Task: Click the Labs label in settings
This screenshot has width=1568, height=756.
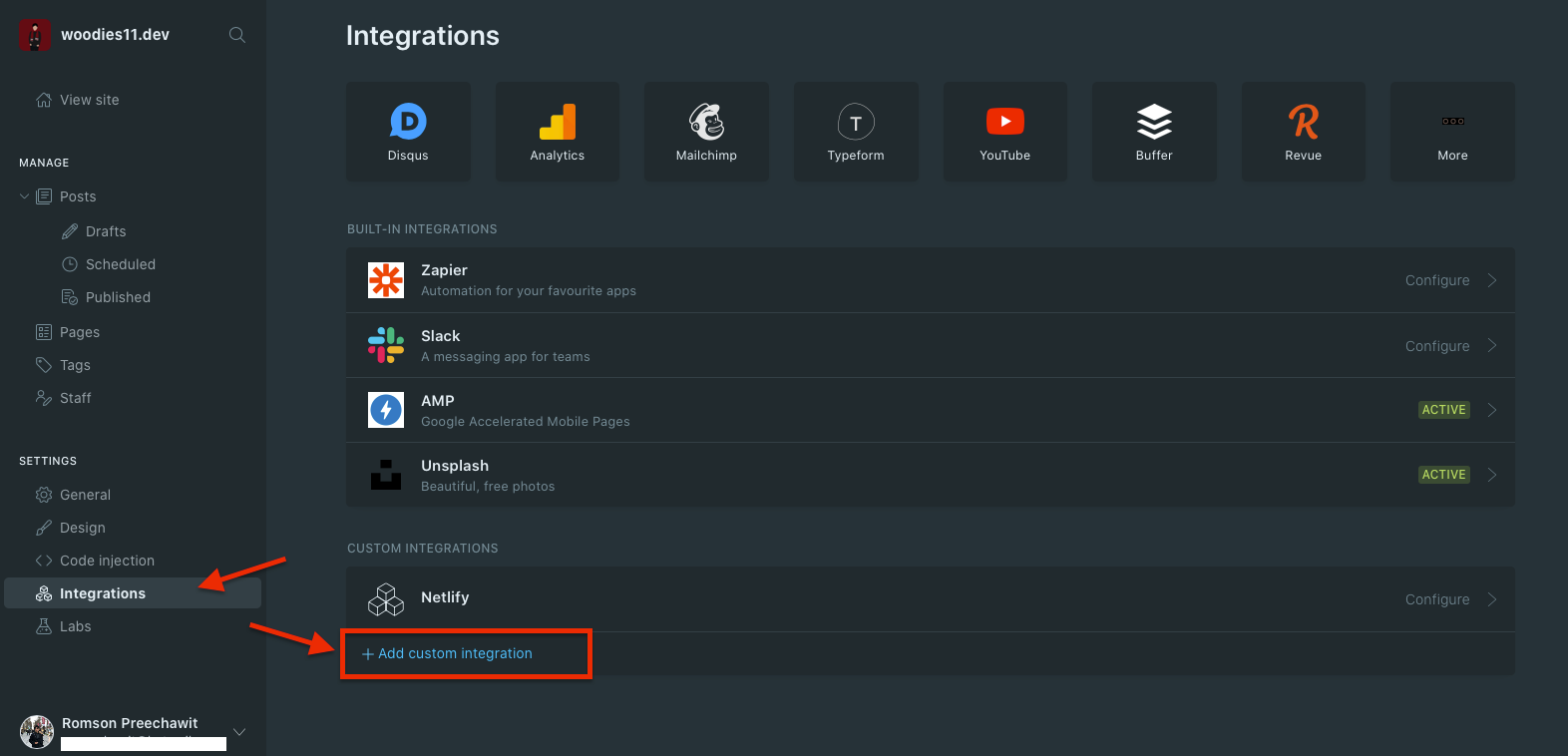Action: (x=76, y=626)
